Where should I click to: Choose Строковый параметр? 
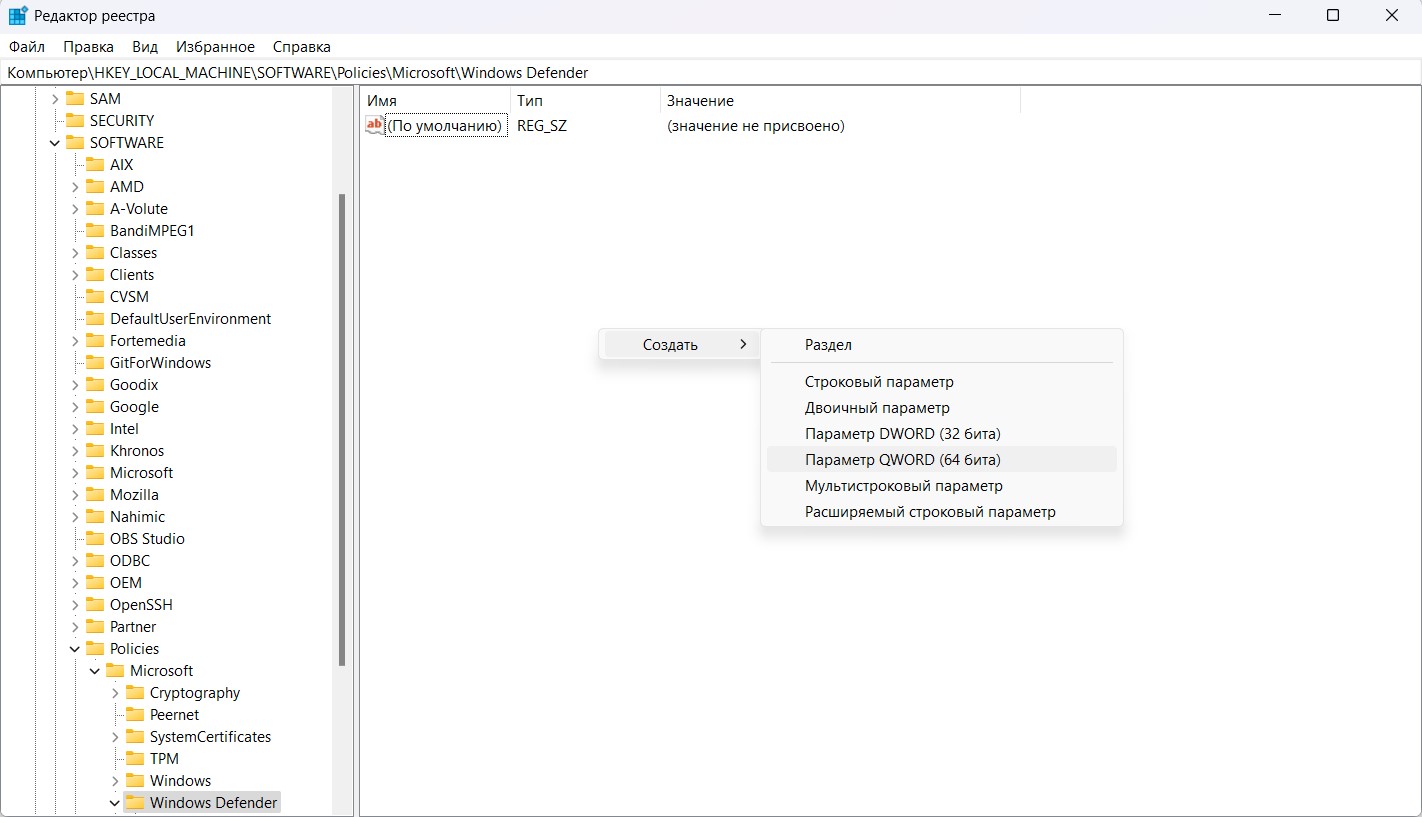941,381
